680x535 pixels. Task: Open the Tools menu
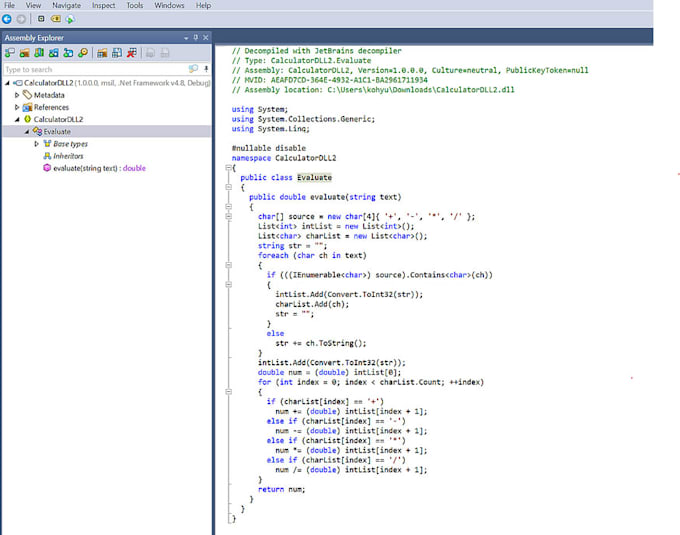click(x=134, y=5)
